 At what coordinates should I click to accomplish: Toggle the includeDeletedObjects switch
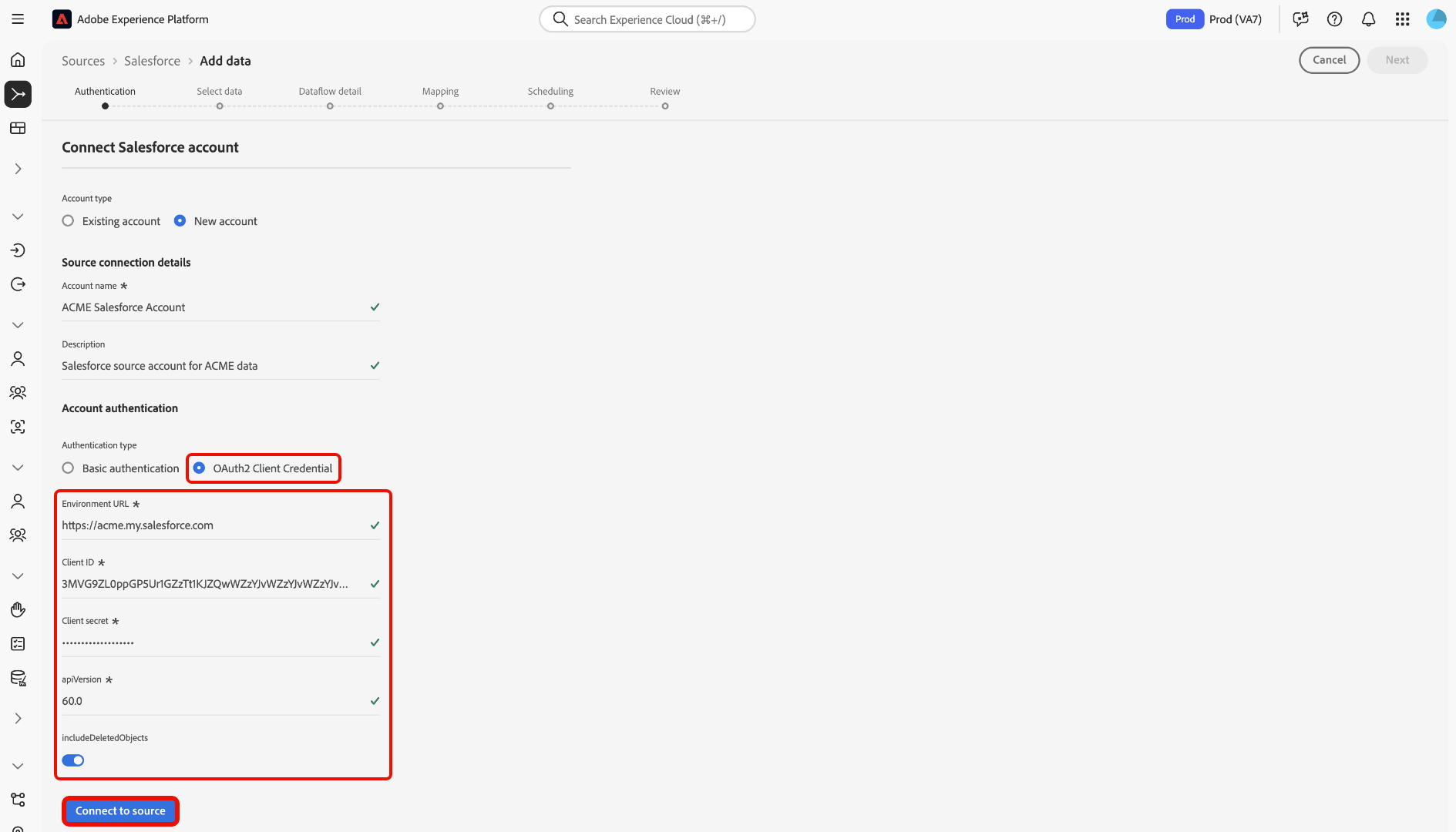(x=73, y=760)
